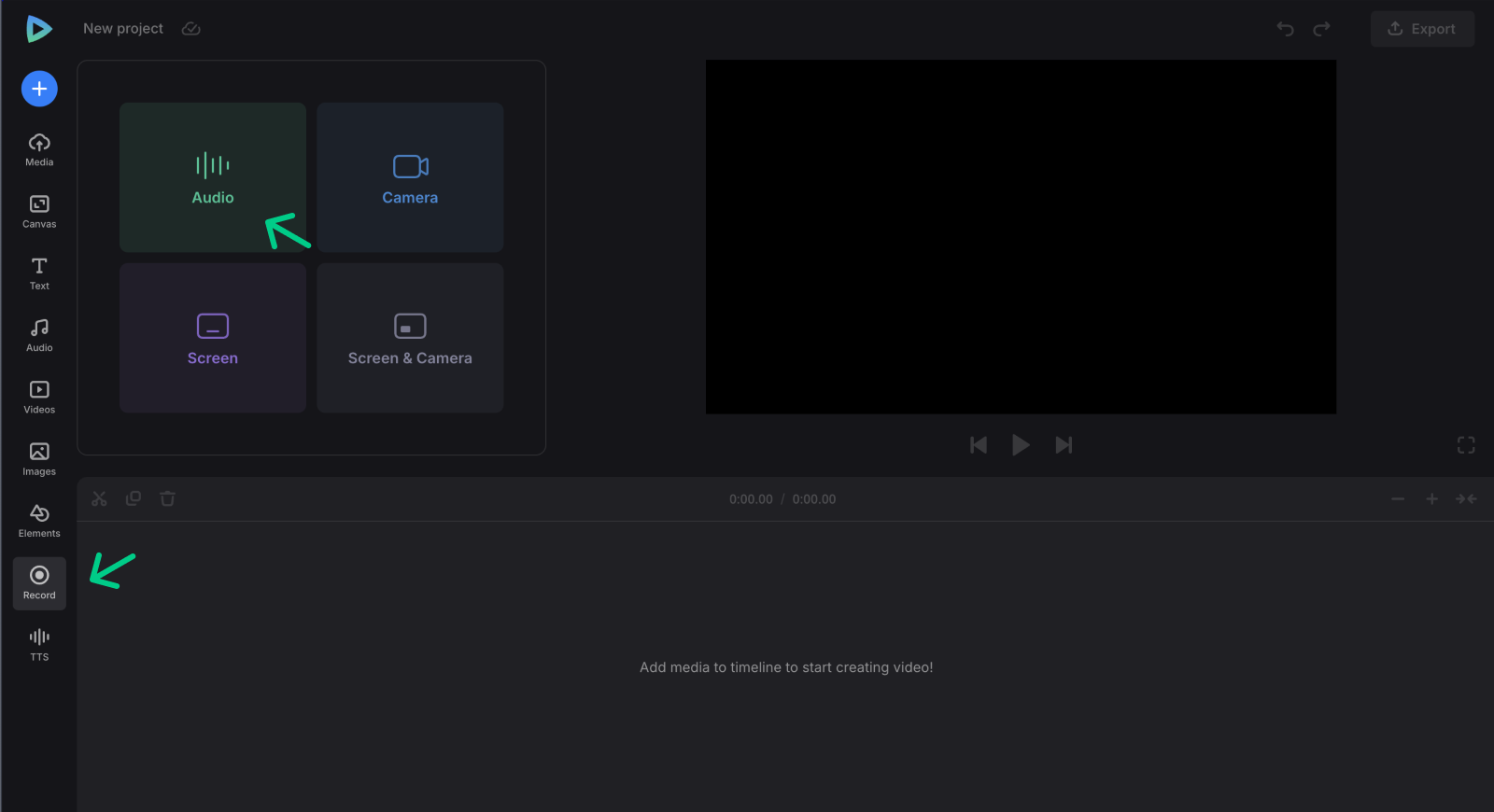Choose the Audio recording option card

click(x=213, y=177)
